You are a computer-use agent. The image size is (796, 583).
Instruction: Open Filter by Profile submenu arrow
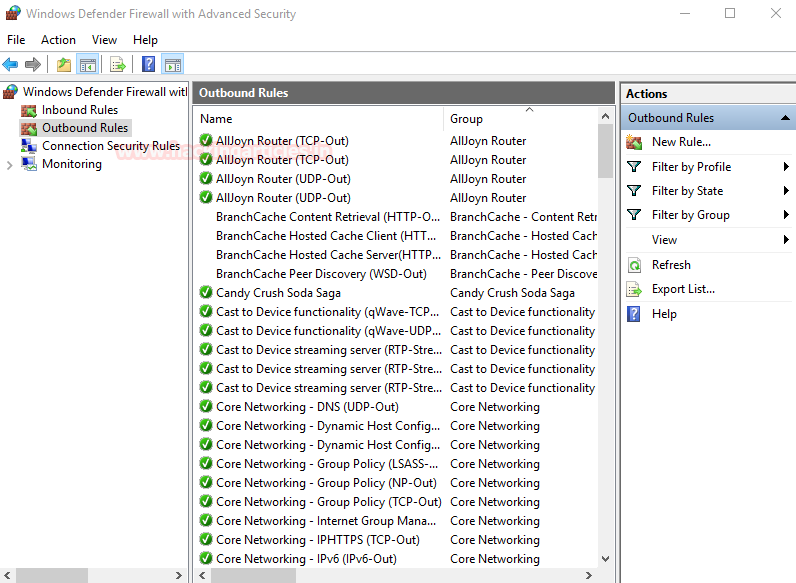[x=786, y=167]
